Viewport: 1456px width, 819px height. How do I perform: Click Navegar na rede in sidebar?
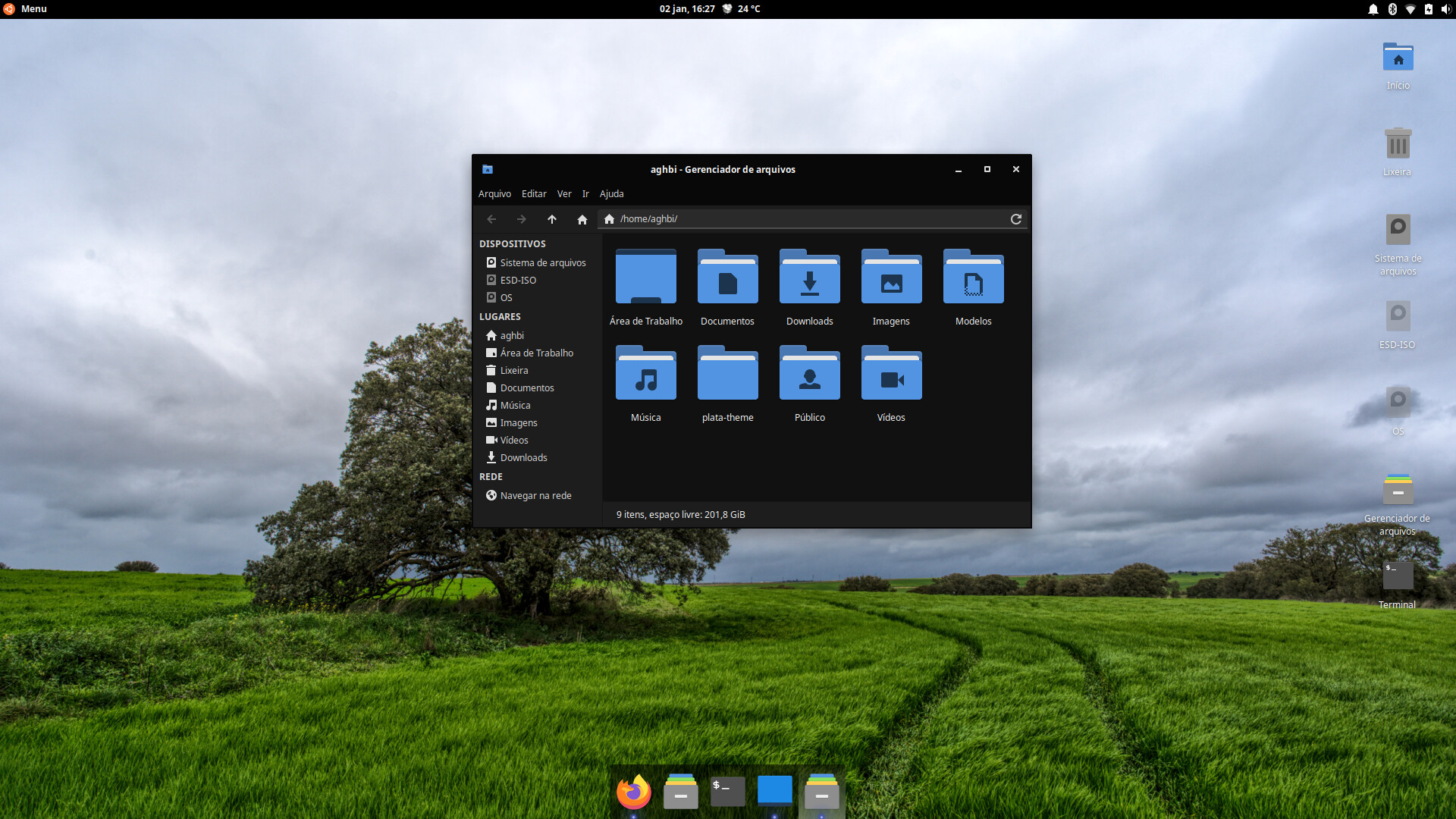tap(535, 496)
